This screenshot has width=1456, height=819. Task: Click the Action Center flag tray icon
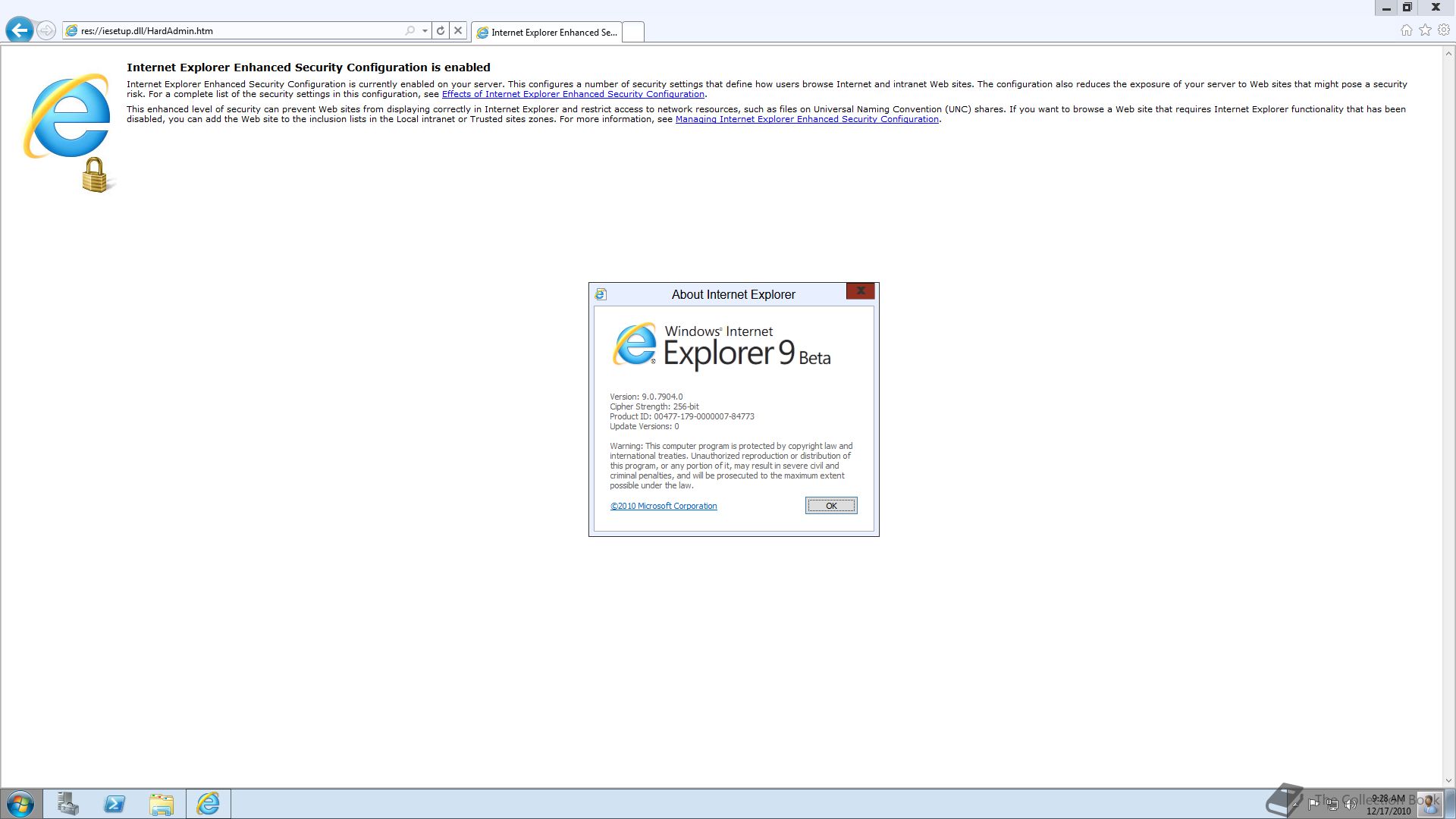[1313, 804]
